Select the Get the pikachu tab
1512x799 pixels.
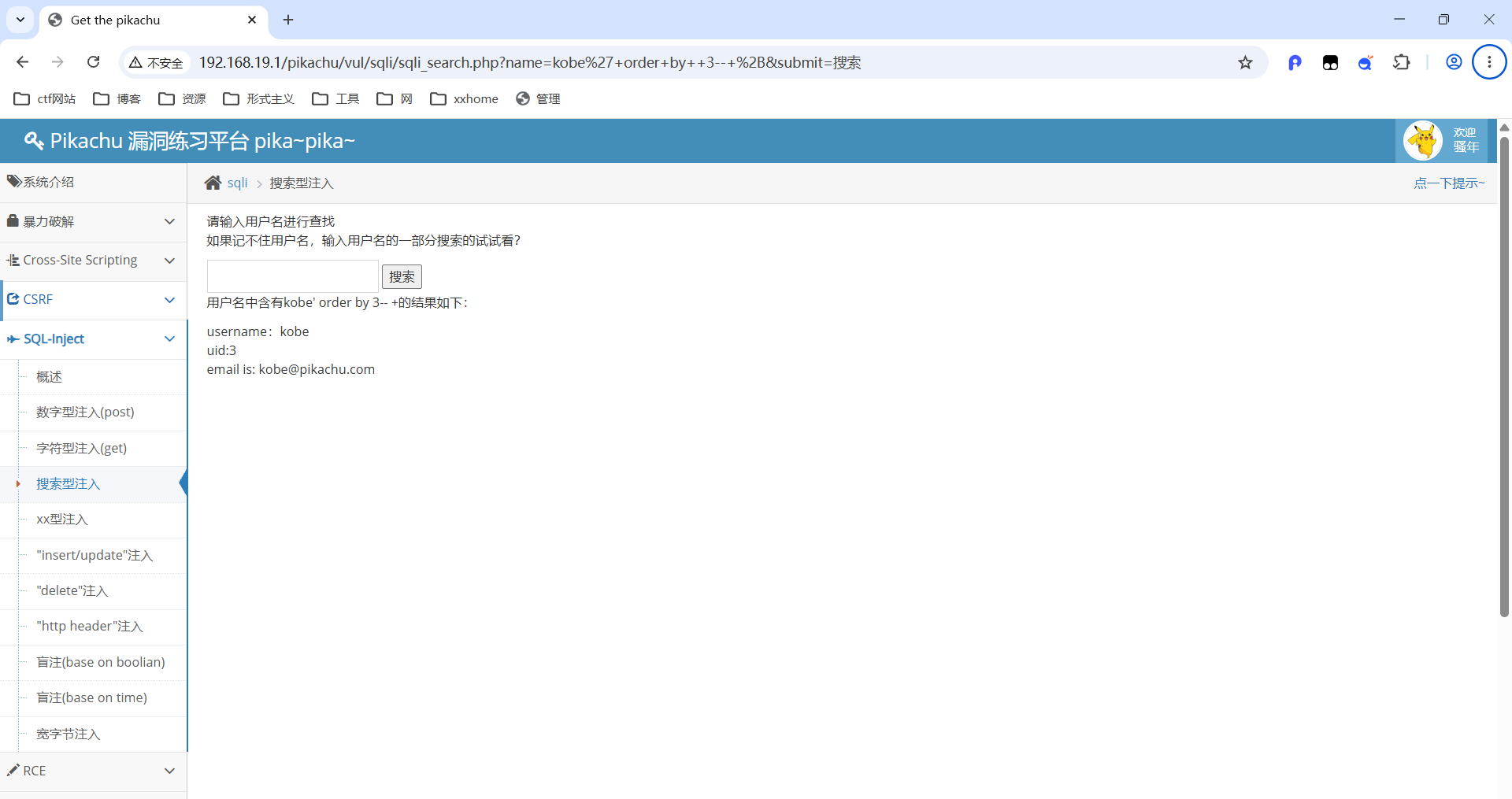point(154,20)
